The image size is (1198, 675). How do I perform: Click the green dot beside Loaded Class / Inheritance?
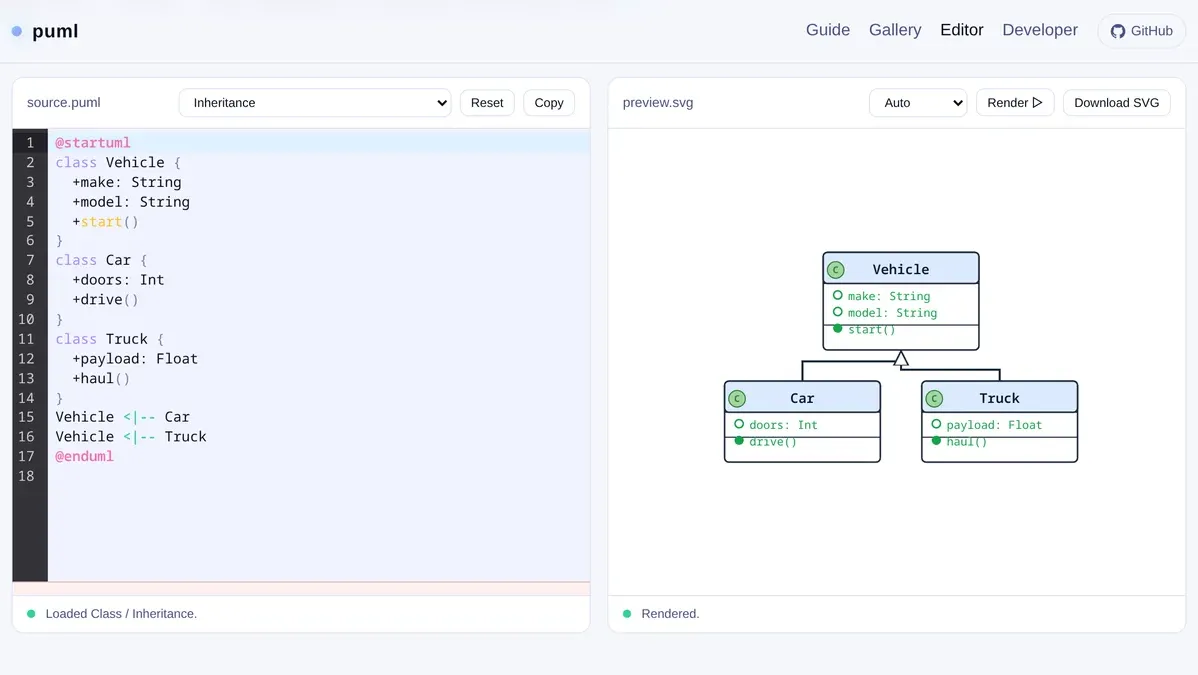click(x=31, y=614)
